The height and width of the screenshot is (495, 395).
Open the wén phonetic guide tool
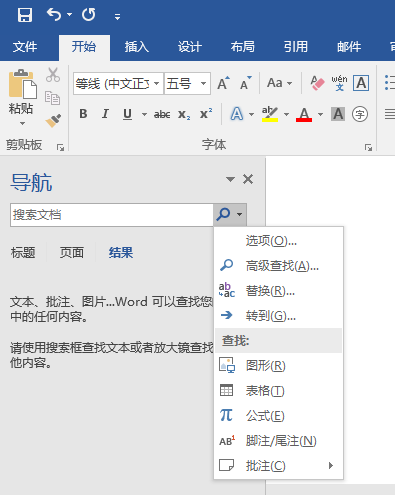(339, 83)
